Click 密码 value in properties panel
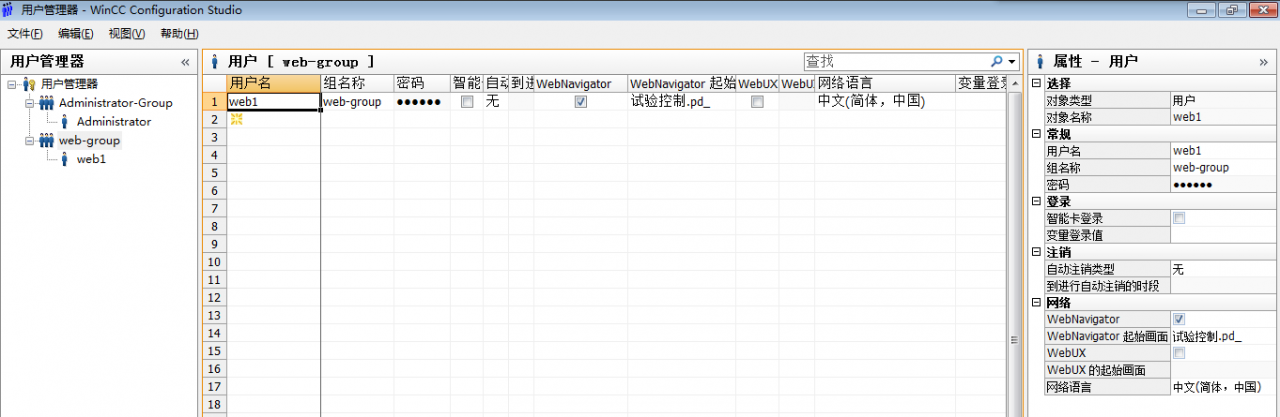1280x417 pixels. pos(1224,185)
